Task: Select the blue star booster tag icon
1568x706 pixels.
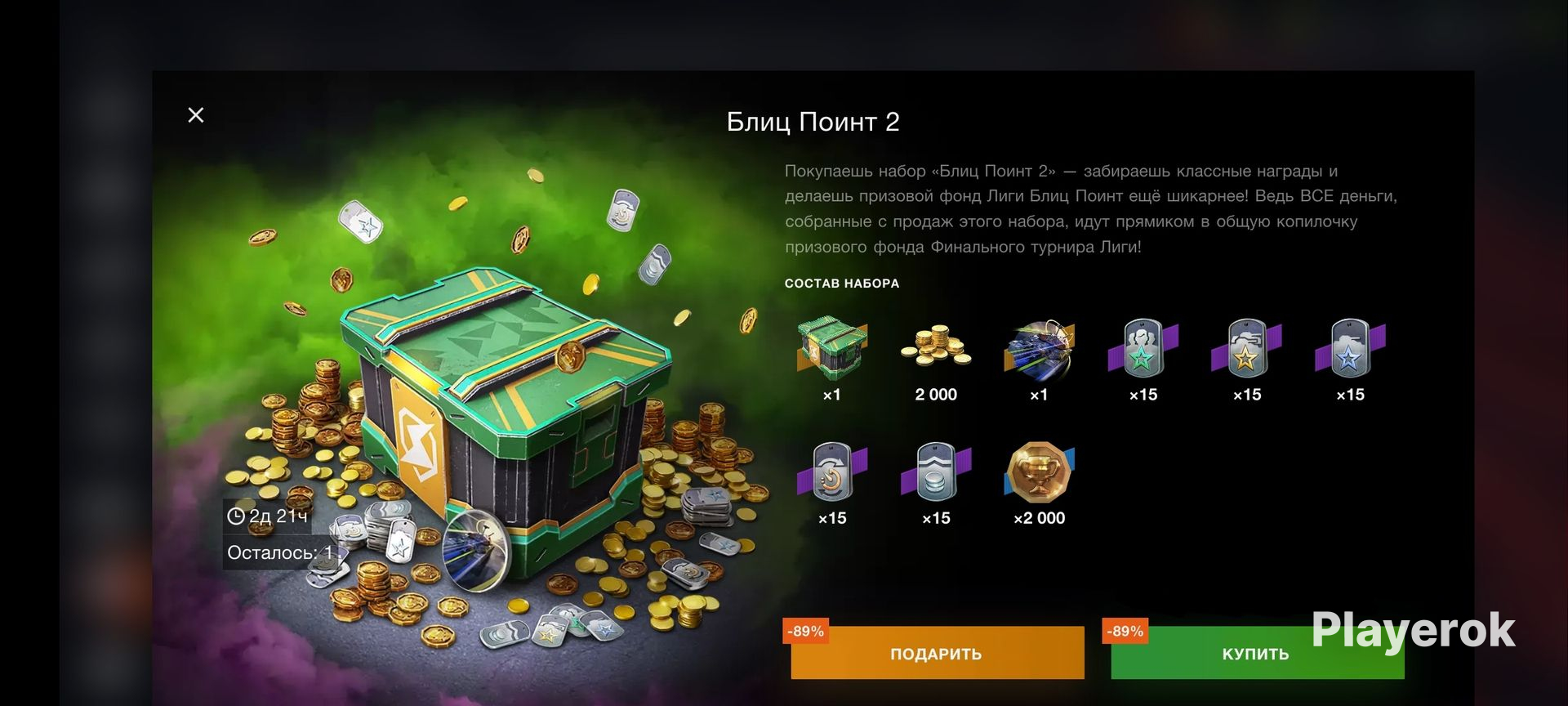Action: pos(1350,348)
